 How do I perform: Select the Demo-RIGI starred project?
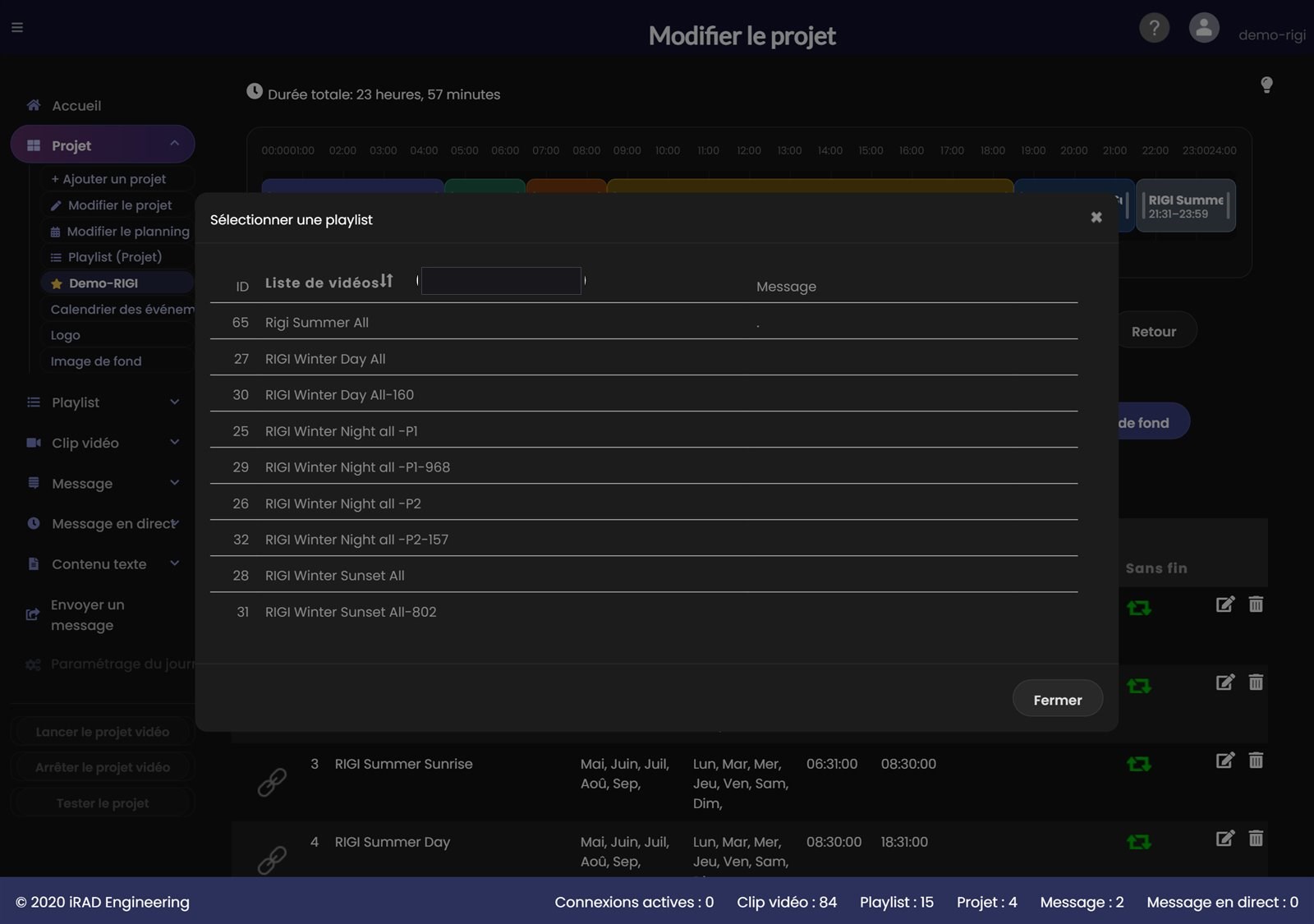click(117, 283)
